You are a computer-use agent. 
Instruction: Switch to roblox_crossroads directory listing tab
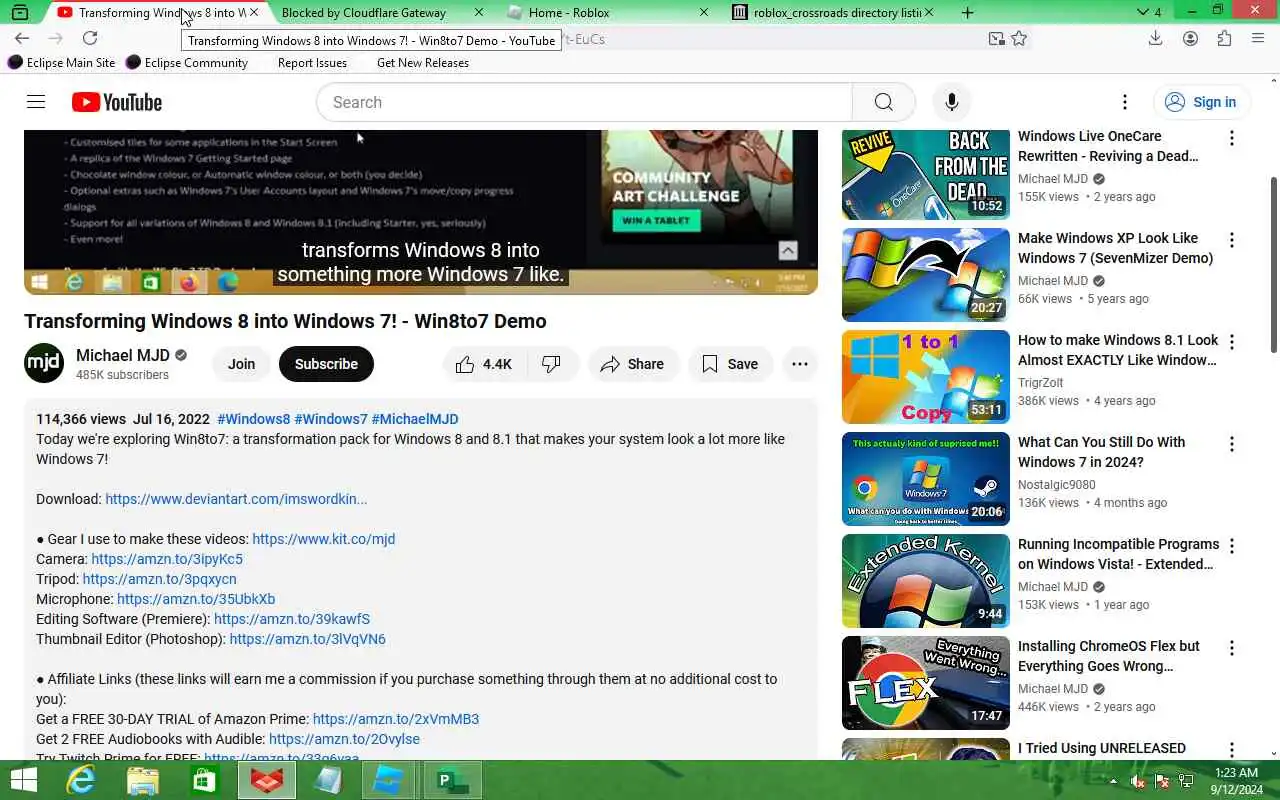click(x=833, y=12)
